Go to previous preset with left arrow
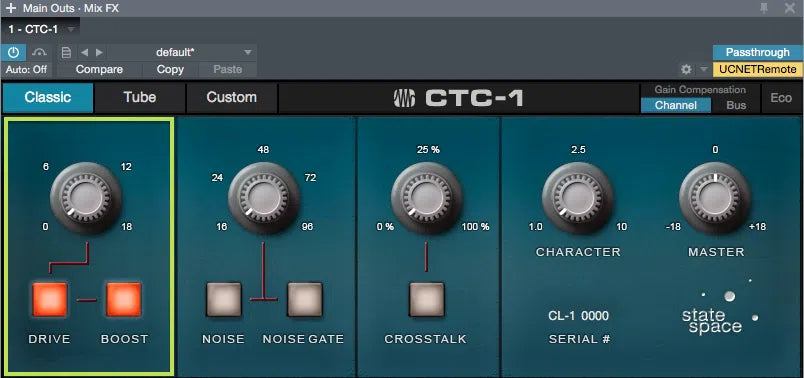This screenshot has height=378, width=804. [x=85, y=52]
